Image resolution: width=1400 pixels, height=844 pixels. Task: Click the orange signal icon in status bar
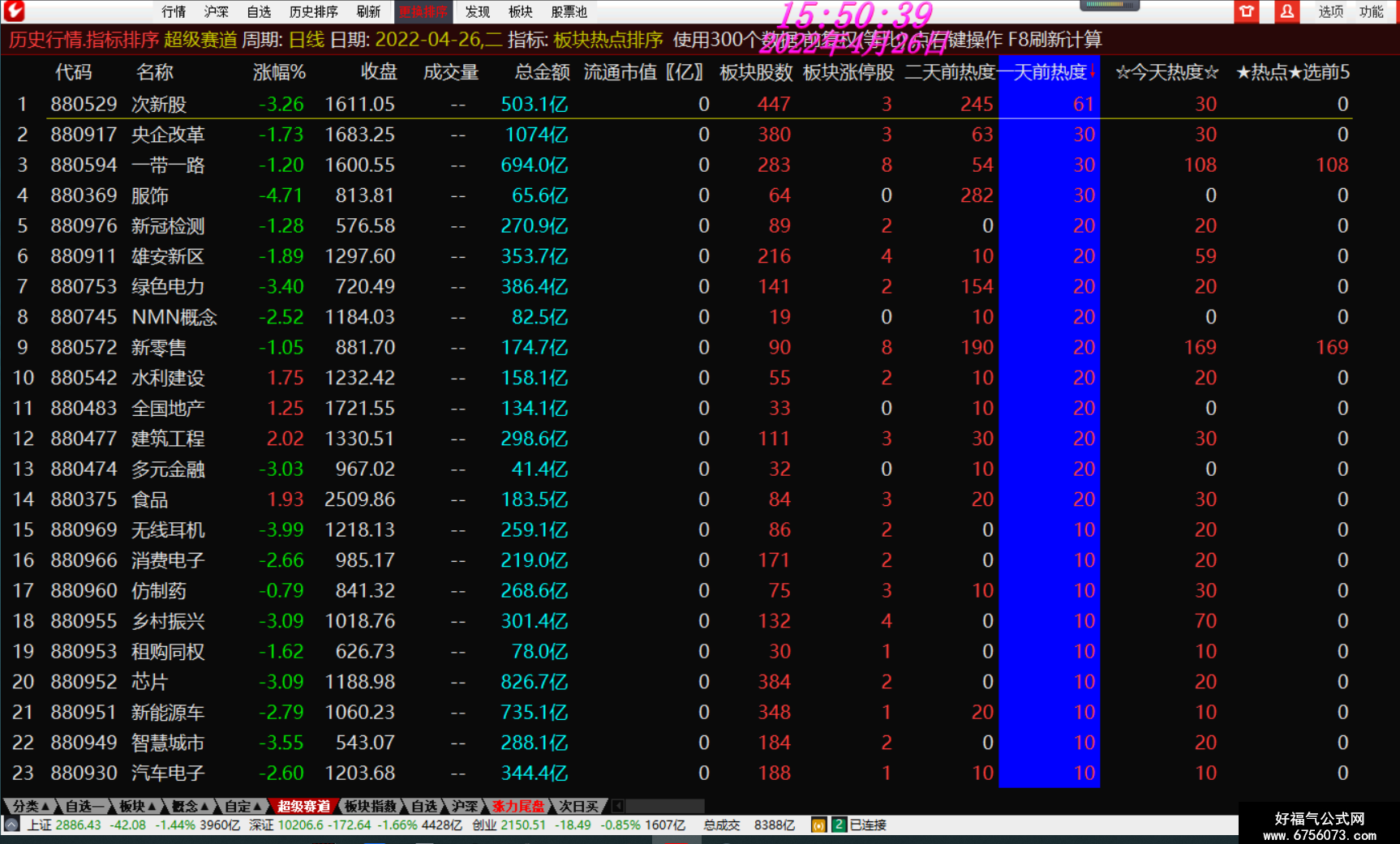tap(818, 825)
